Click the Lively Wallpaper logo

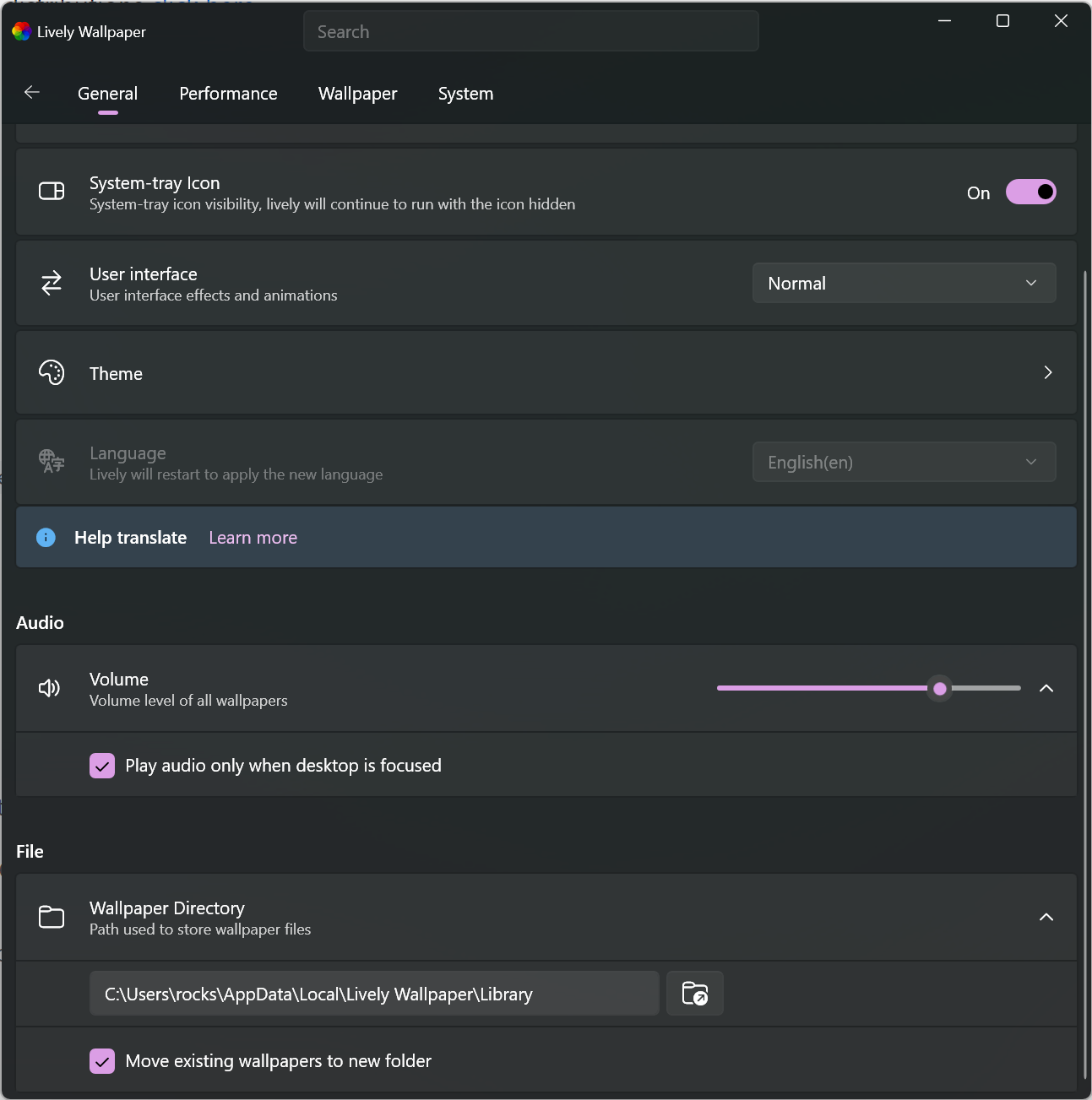click(x=19, y=31)
